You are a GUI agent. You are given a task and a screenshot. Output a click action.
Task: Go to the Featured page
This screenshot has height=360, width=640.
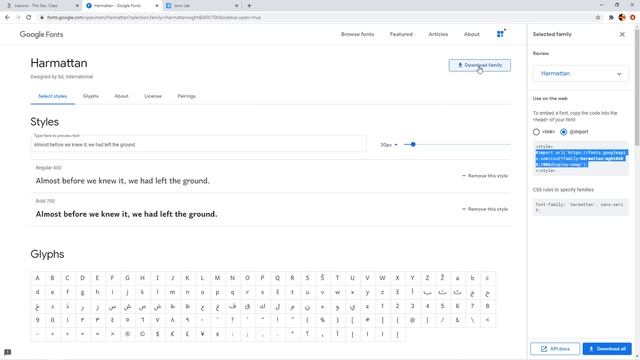click(x=401, y=34)
